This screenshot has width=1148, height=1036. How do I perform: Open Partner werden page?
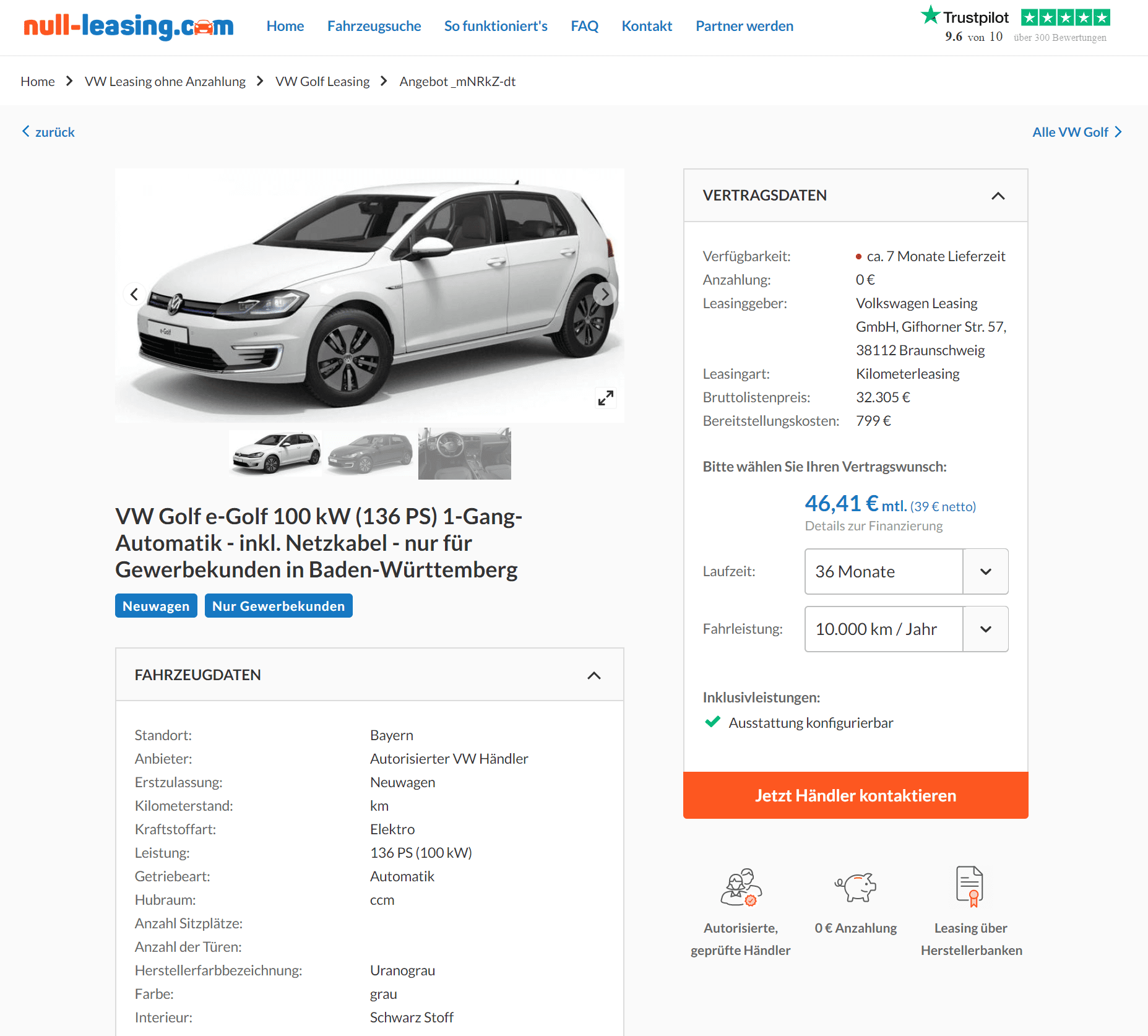pyautogui.click(x=744, y=26)
